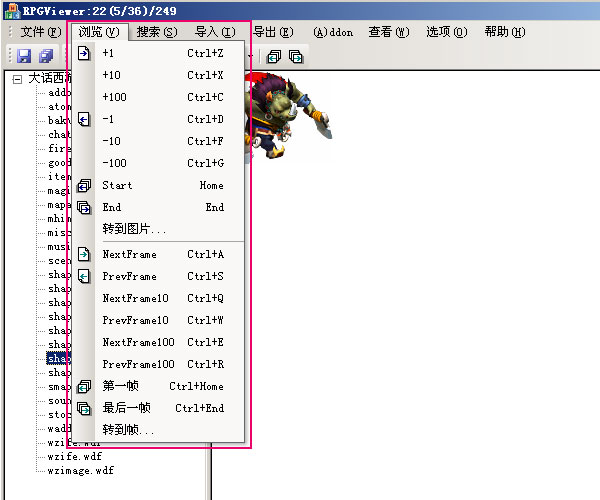This screenshot has height=500, width=600.
Task: Close the 浏览(V) menu
Action: [x=99, y=32]
